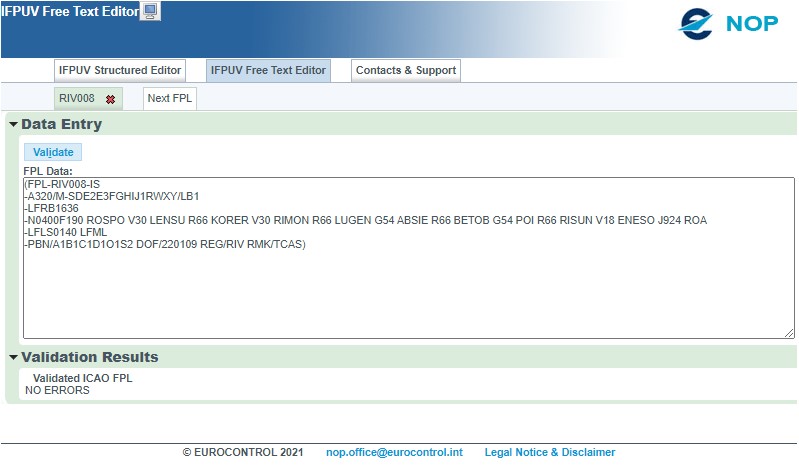
Task: Collapse the Validation Results section arrow
Action: click(13, 357)
